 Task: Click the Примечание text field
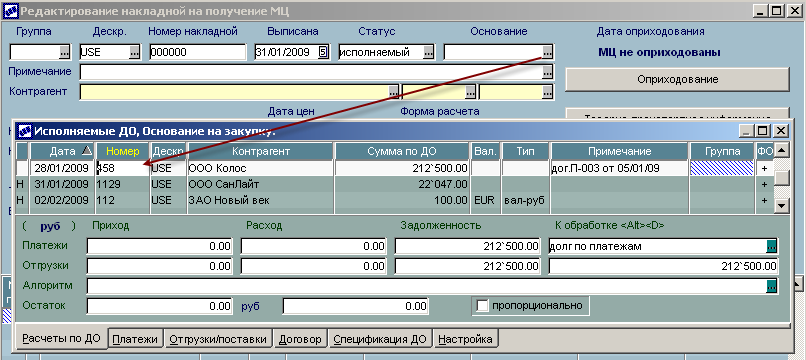click(311, 72)
